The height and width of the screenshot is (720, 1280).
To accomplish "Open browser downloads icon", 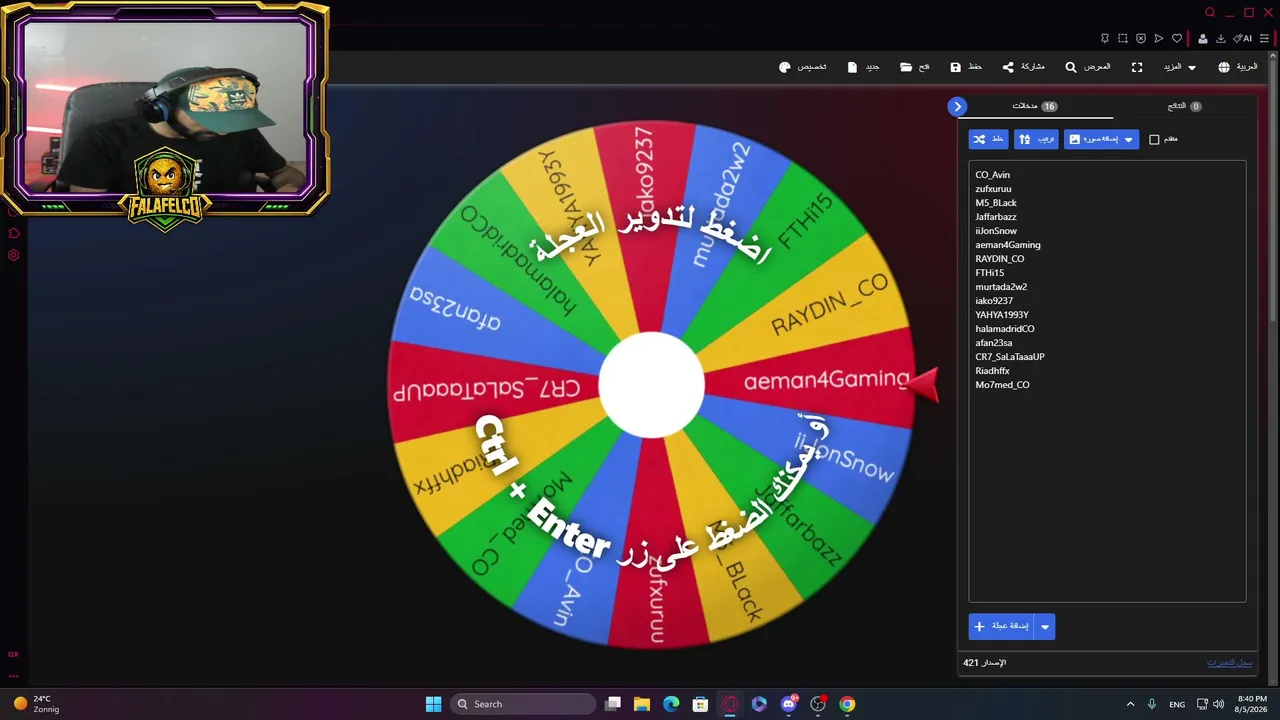I will pos(1221,39).
